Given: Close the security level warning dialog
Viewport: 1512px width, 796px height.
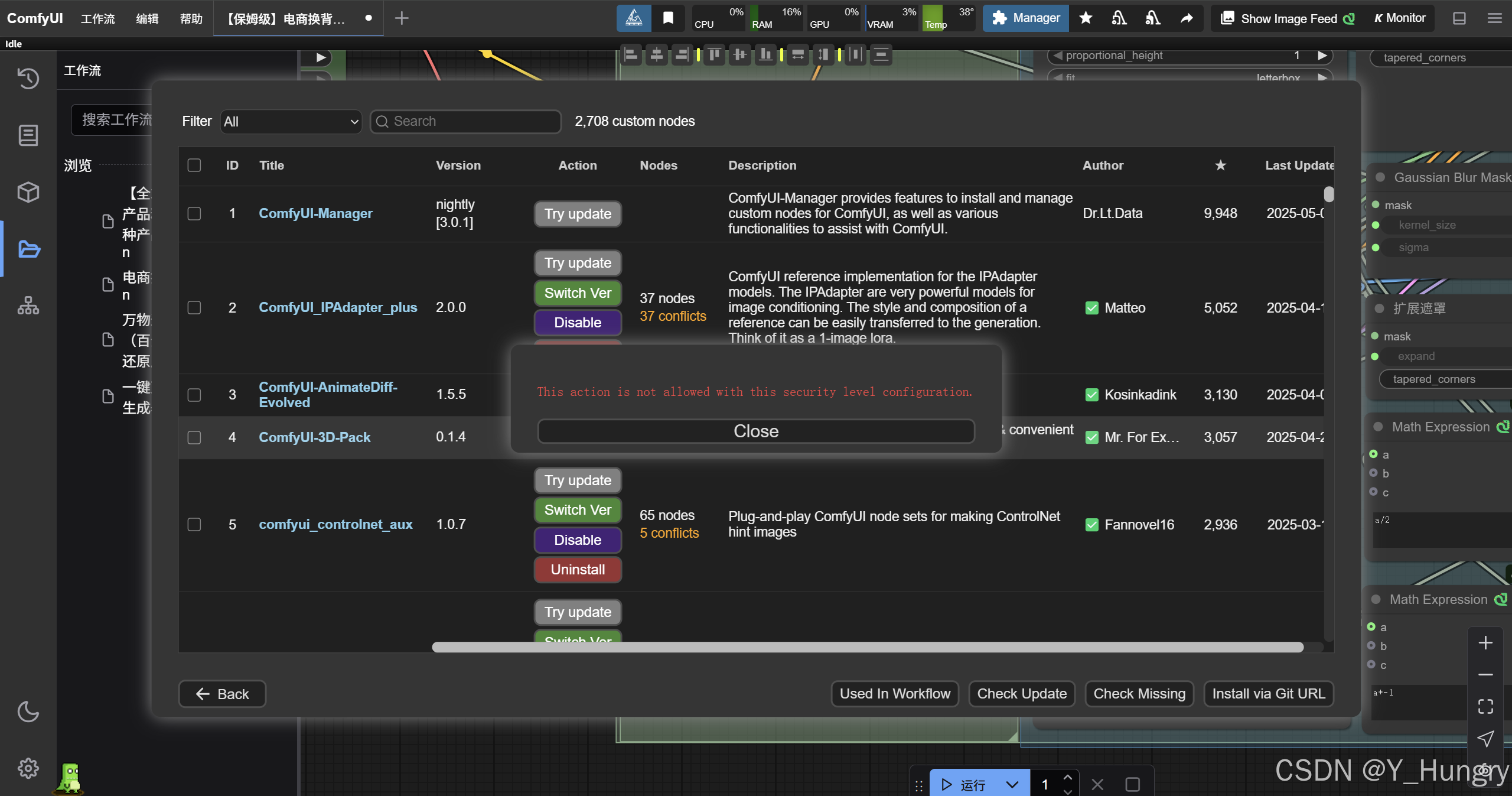Looking at the screenshot, I should [x=755, y=431].
